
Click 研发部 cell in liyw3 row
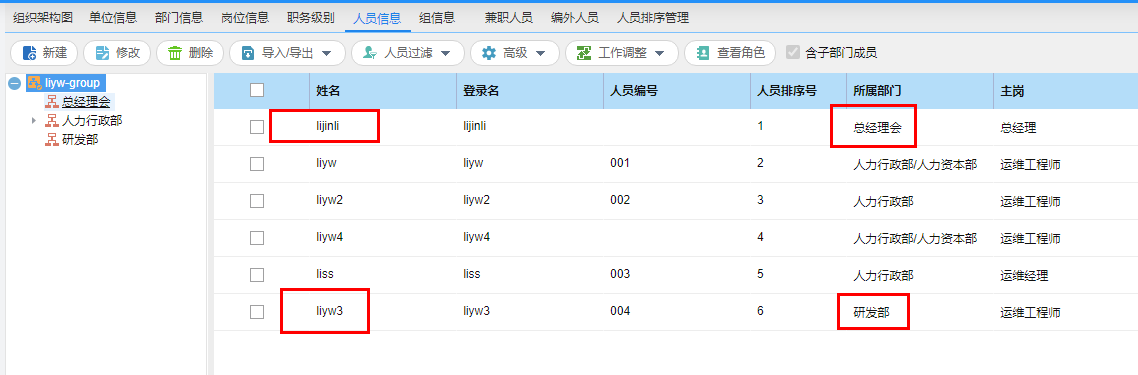tap(871, 313)
